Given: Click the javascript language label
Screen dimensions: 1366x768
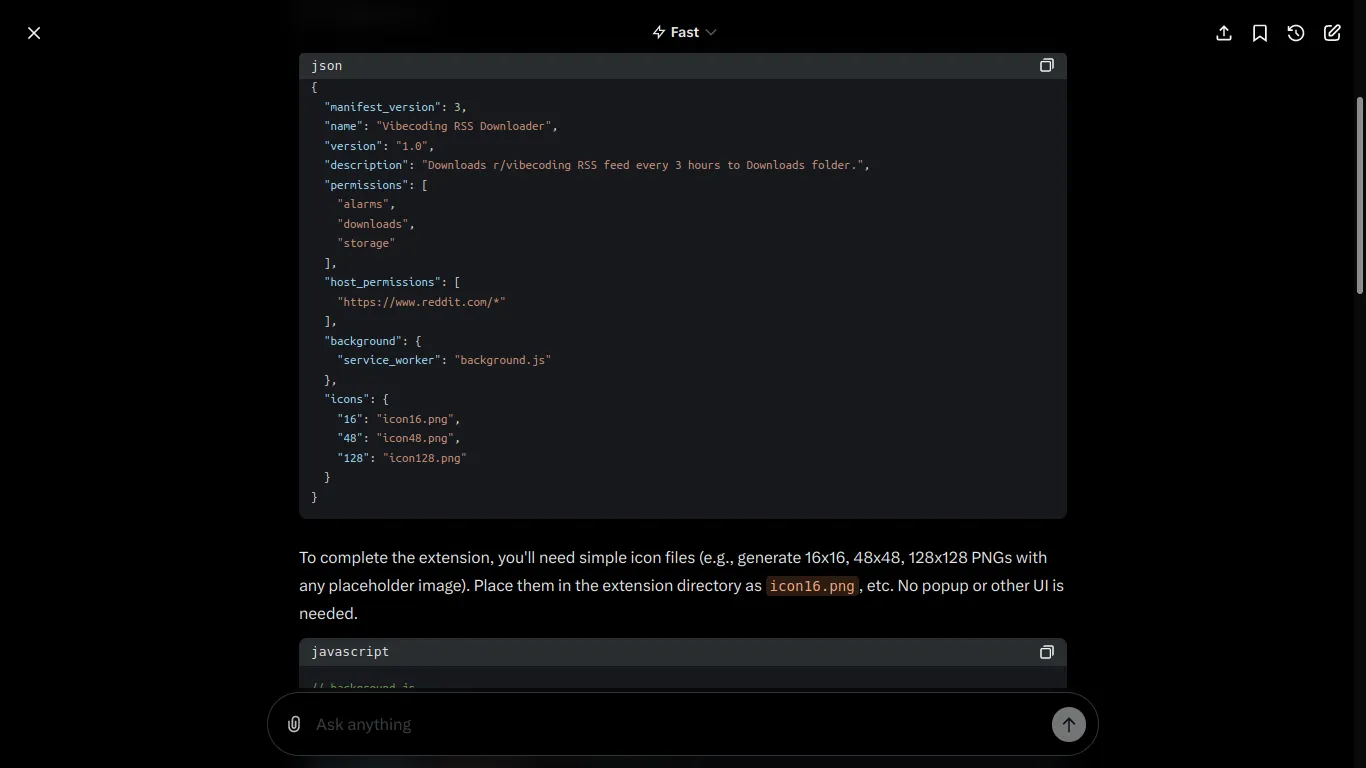Looking at the screenshot, I should point(350,652).
